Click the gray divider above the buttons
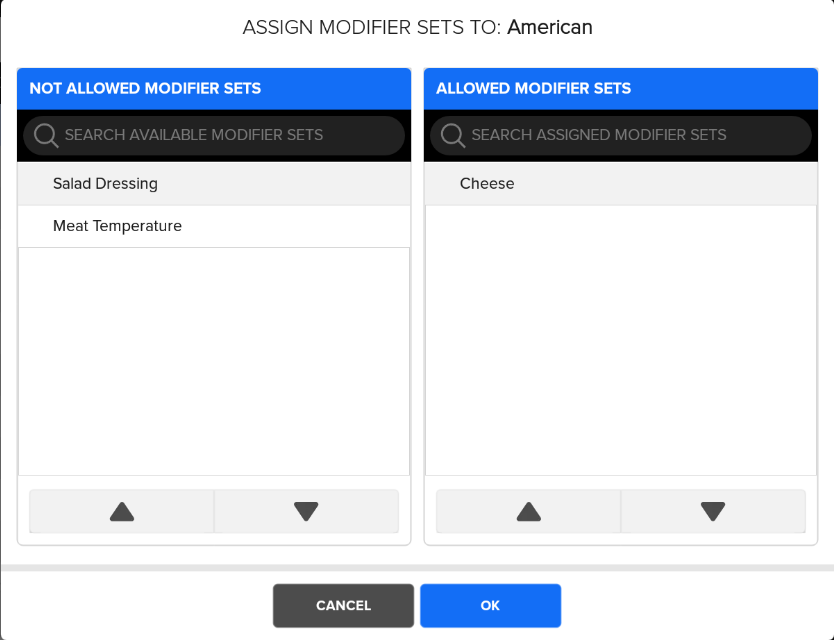 click(417, 567)
